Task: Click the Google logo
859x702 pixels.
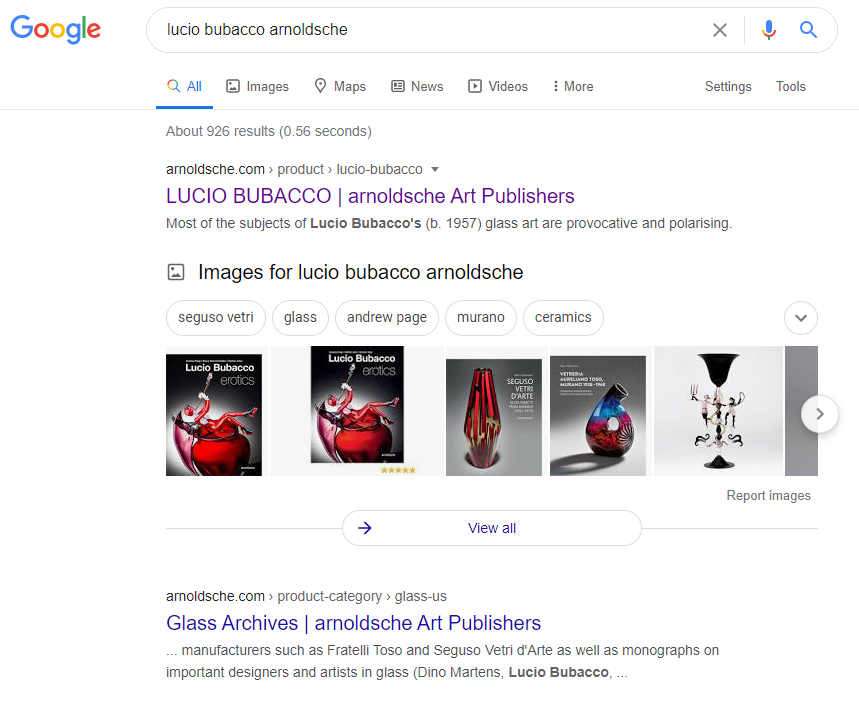Action: [x=55, y=29]
